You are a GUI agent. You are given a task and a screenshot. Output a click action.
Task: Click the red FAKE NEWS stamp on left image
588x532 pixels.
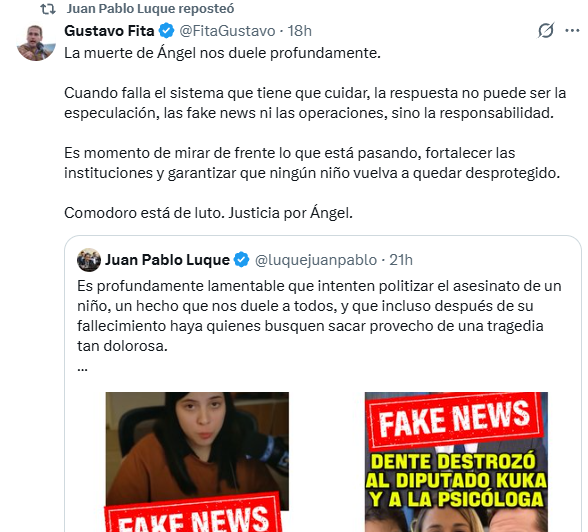(194, 513)
